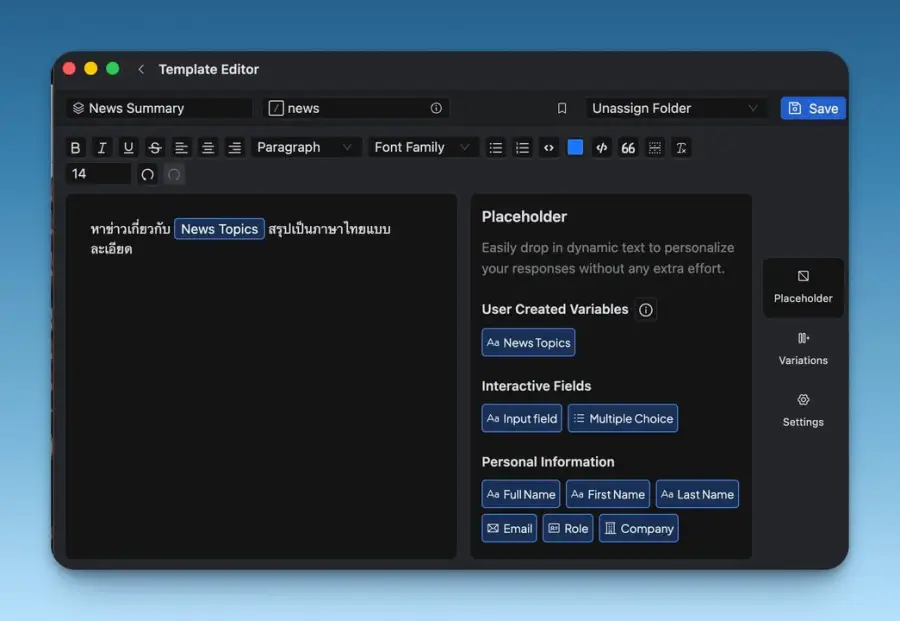The height and width of the screenshot is (621, 900).
Task: Go back from Template Editor
Action: pyautogui.click(x=141, y=69)
